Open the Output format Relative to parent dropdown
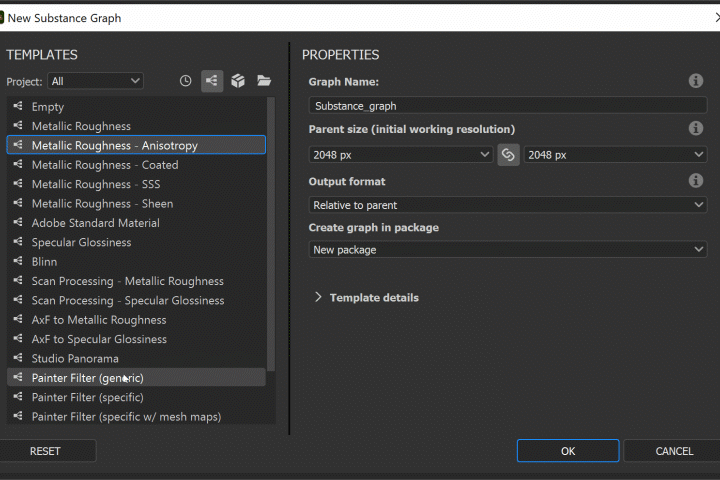This screenshot has height=480, width=720. [508, 205]
